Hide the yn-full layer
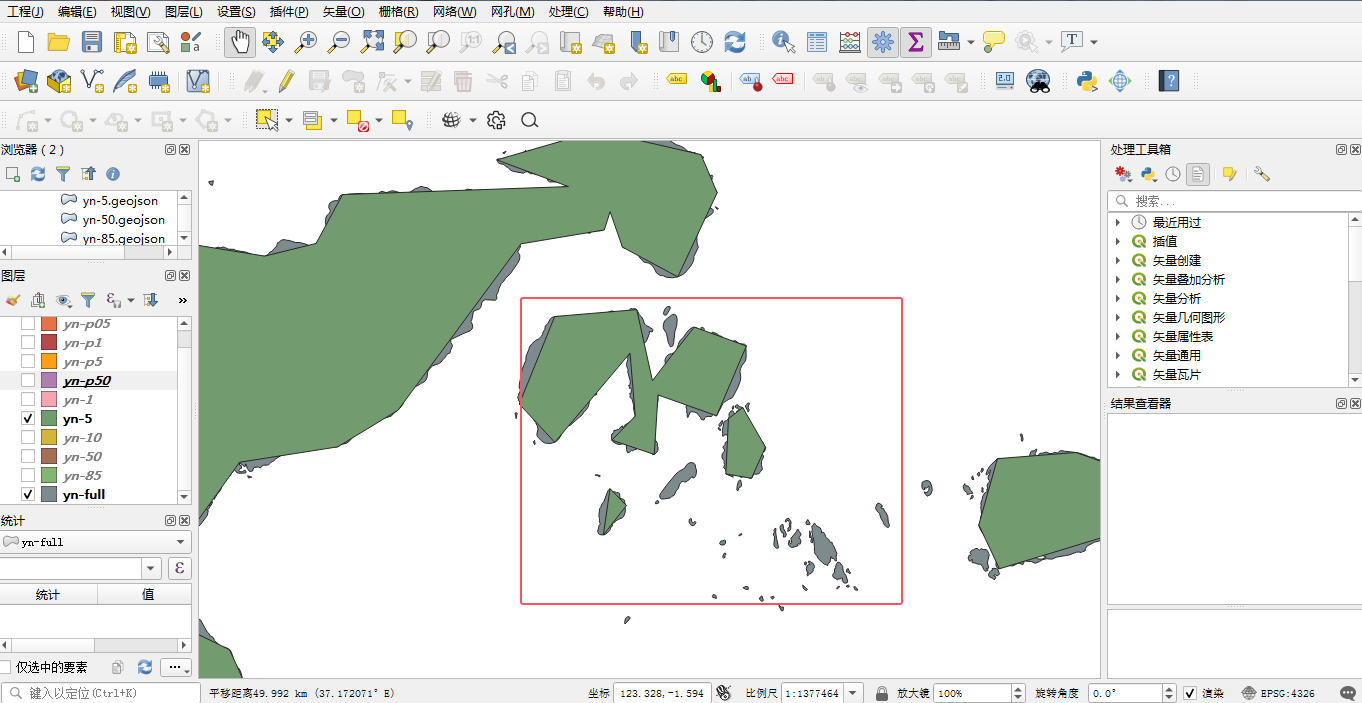Screen dimensions: 1362x703 pyautogui.click(x=28, y=495)
